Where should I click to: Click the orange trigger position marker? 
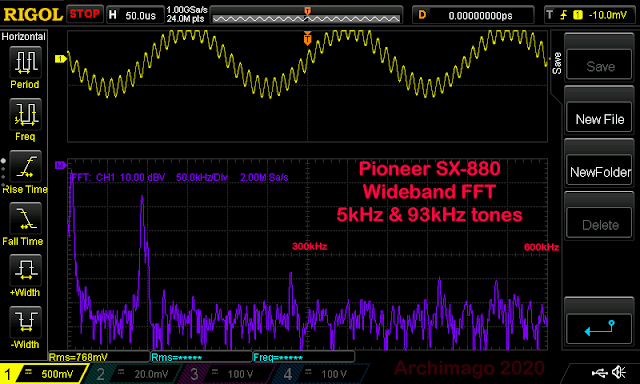pos(308,38)
